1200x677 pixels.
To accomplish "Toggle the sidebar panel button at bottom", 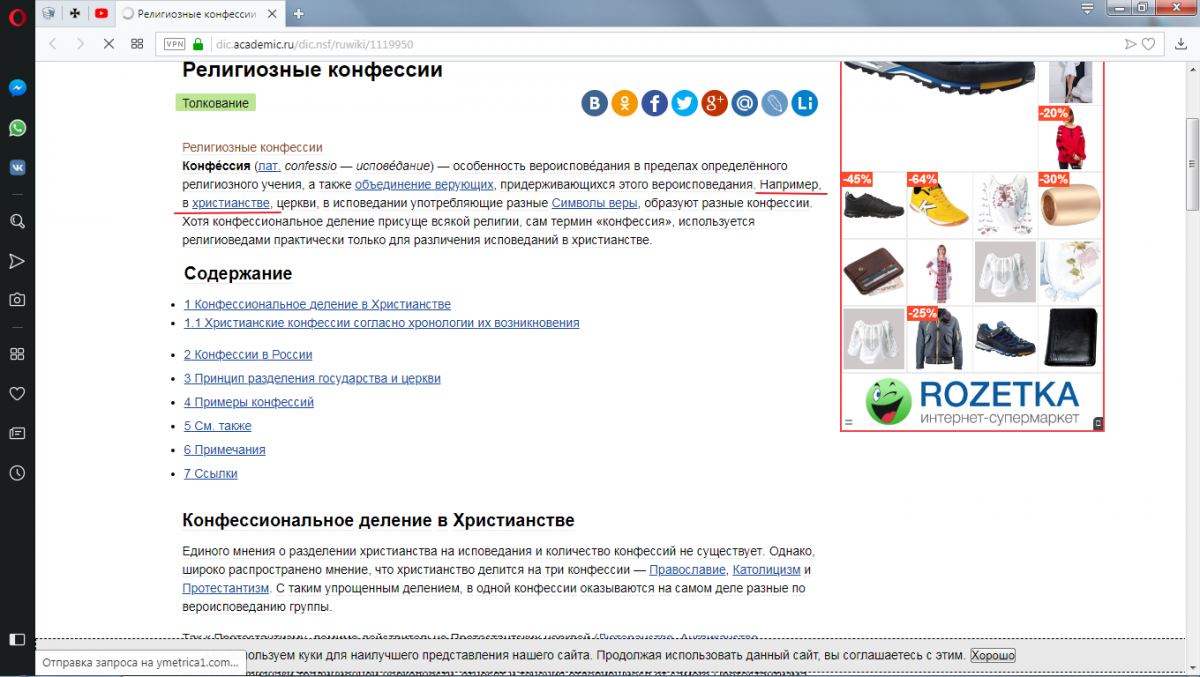I will (17, 638).
